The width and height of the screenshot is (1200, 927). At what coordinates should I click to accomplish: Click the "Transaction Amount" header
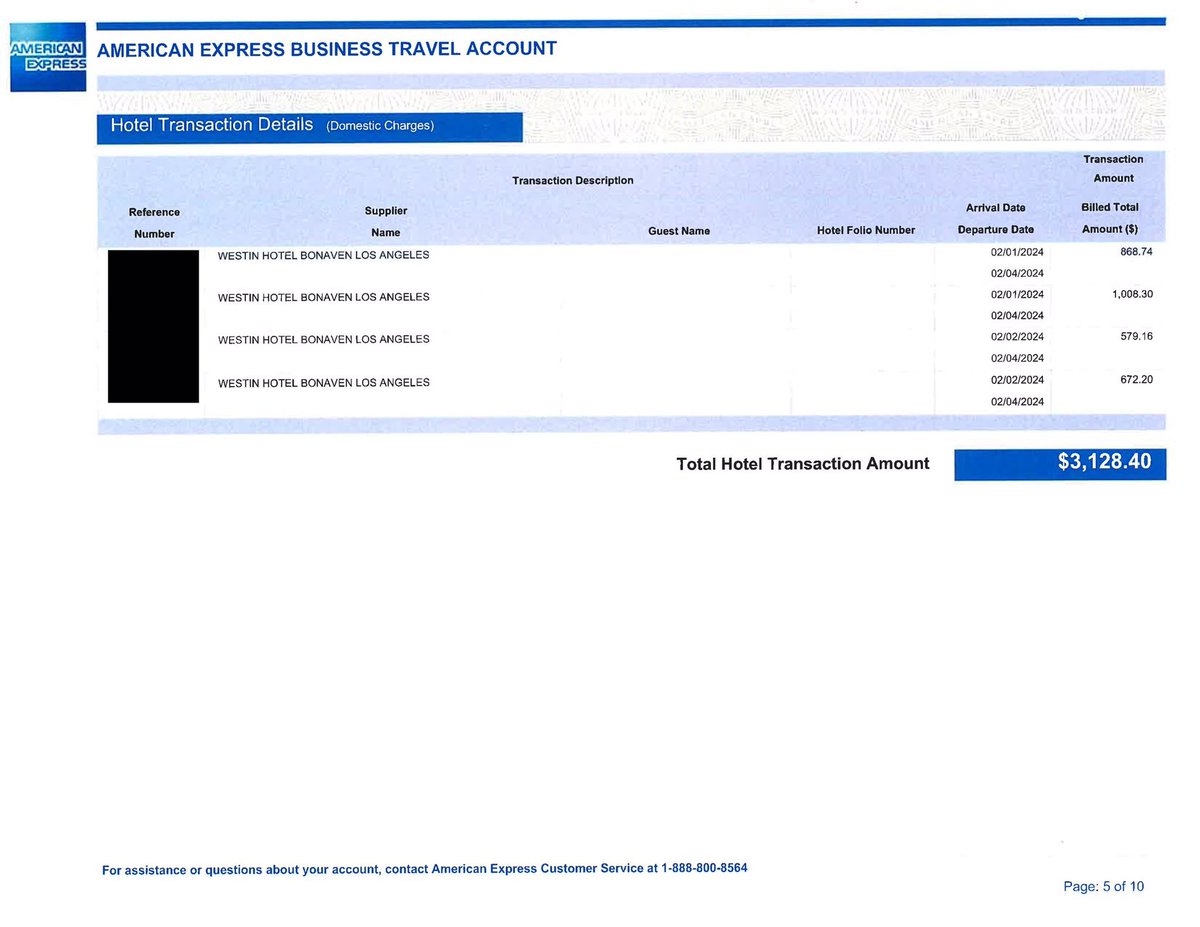tap(1113, 169)
